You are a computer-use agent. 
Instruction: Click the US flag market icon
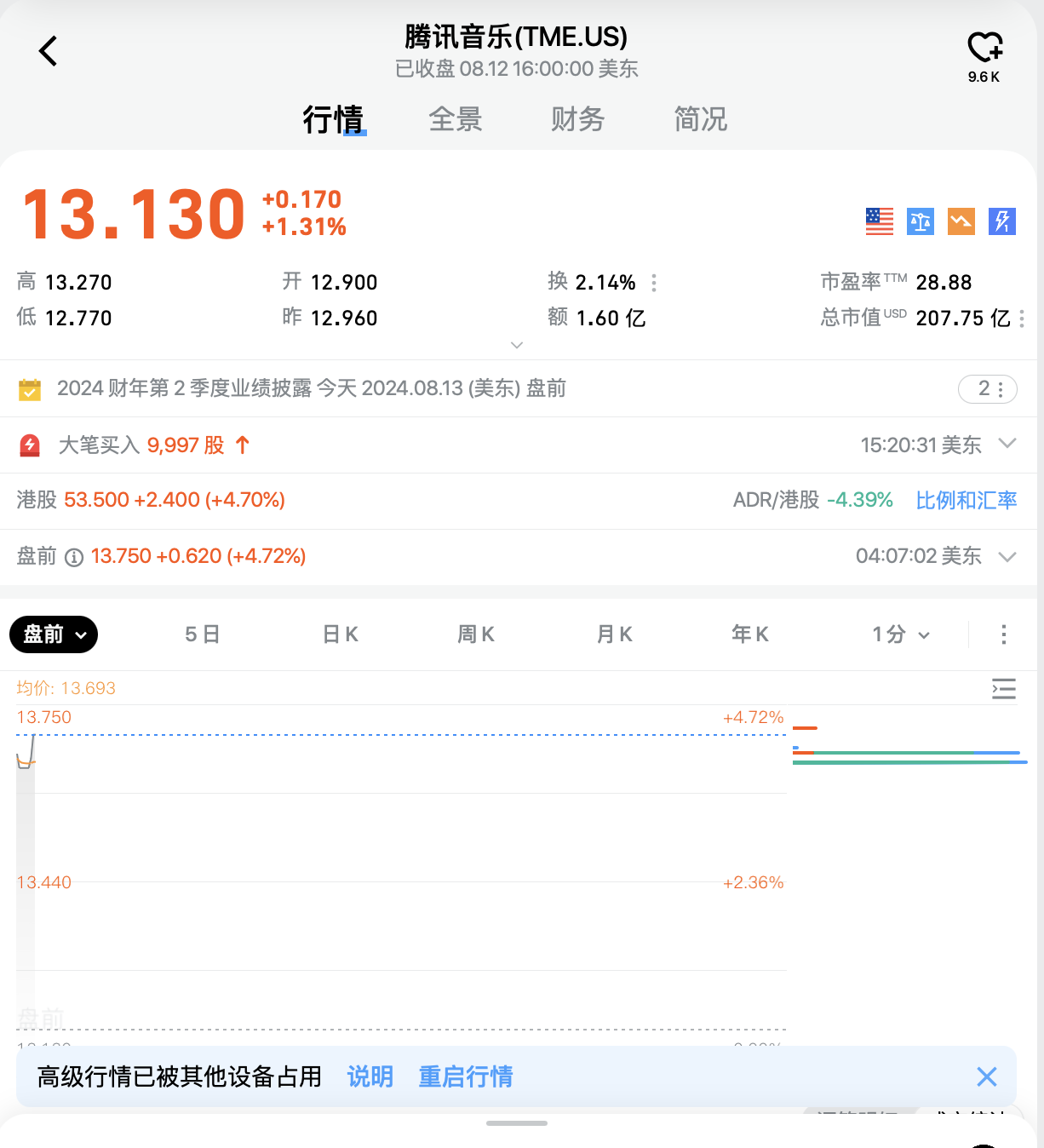coord(879,221)
